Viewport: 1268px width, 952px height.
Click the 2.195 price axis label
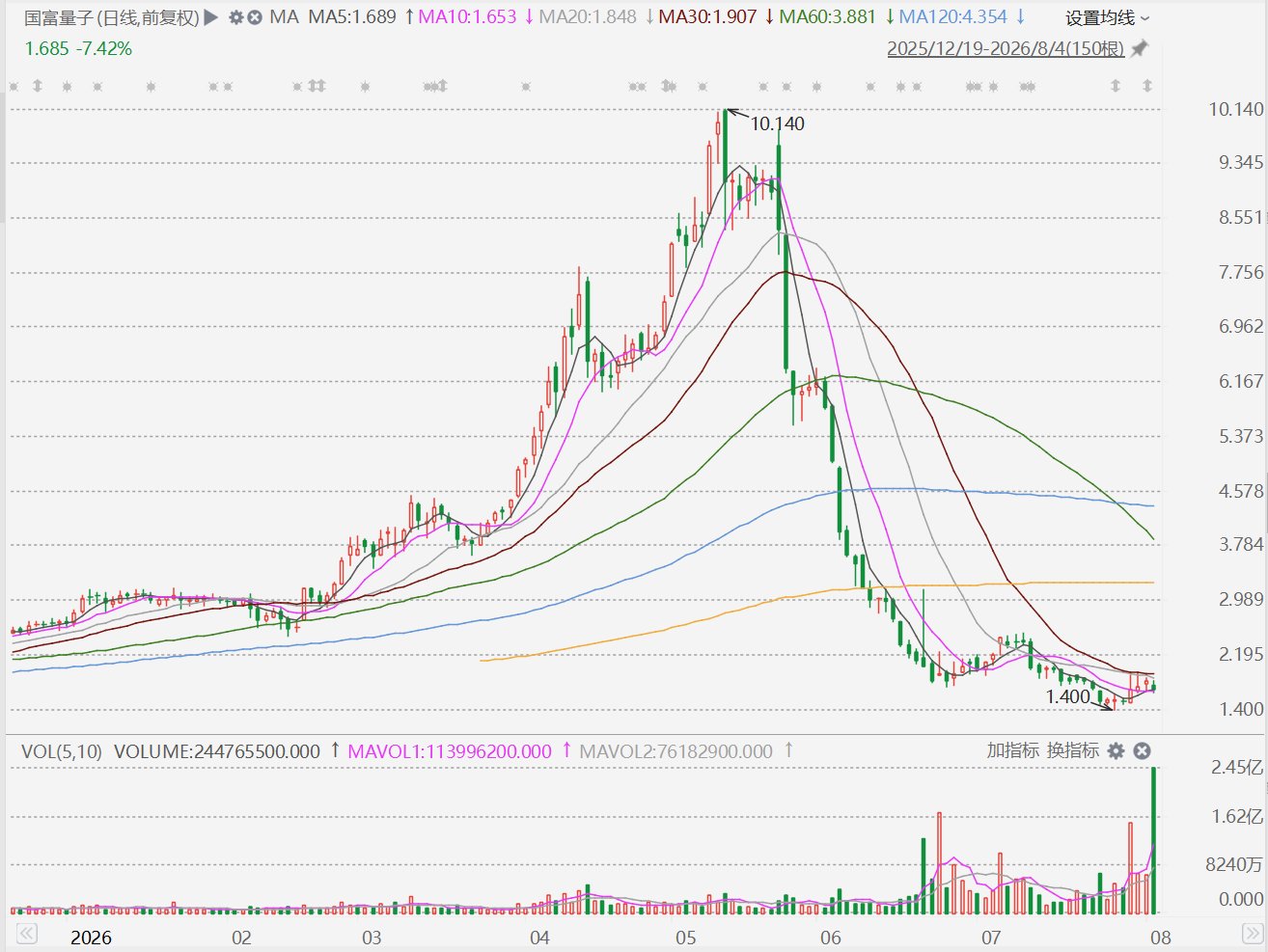pos(1241,654)
